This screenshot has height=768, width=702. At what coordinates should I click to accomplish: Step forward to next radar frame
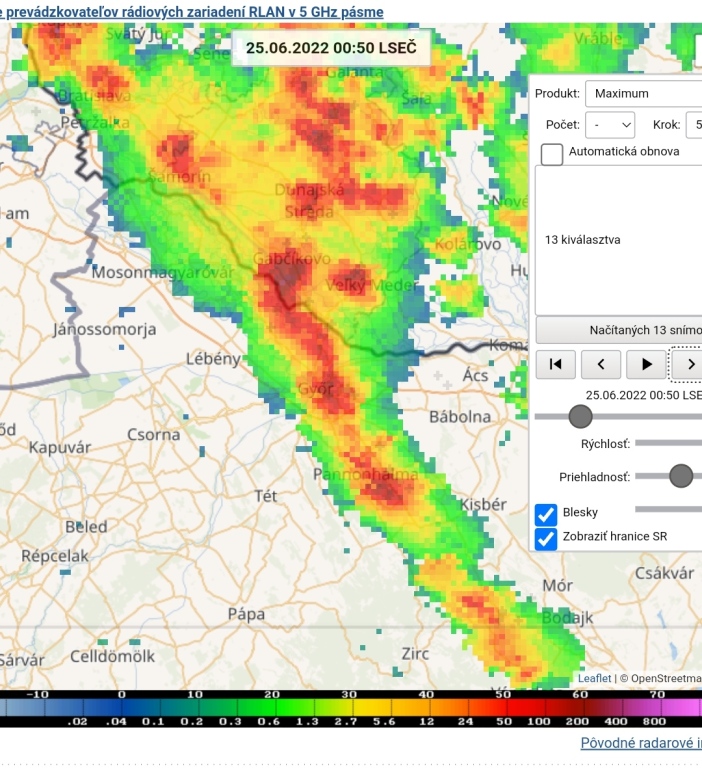click(688, 364)
